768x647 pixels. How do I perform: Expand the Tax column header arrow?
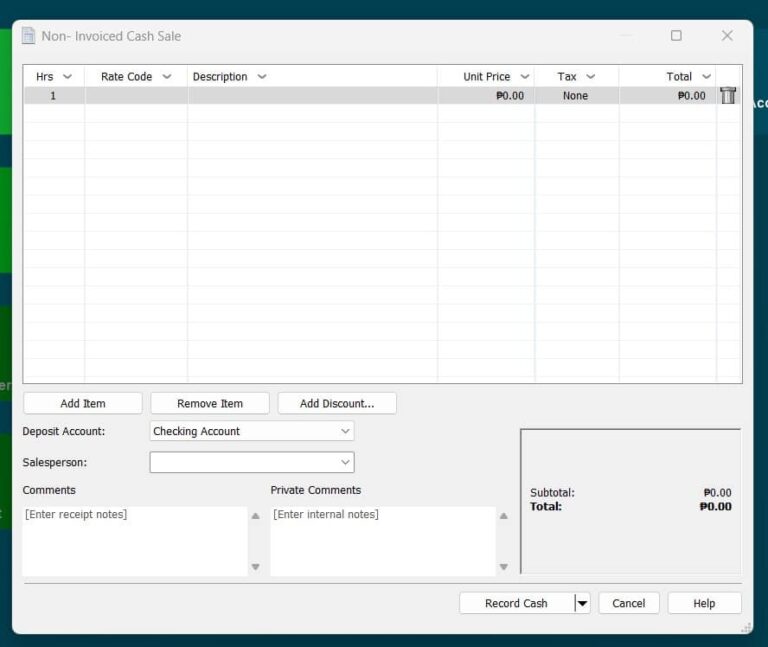click(591, 76)
